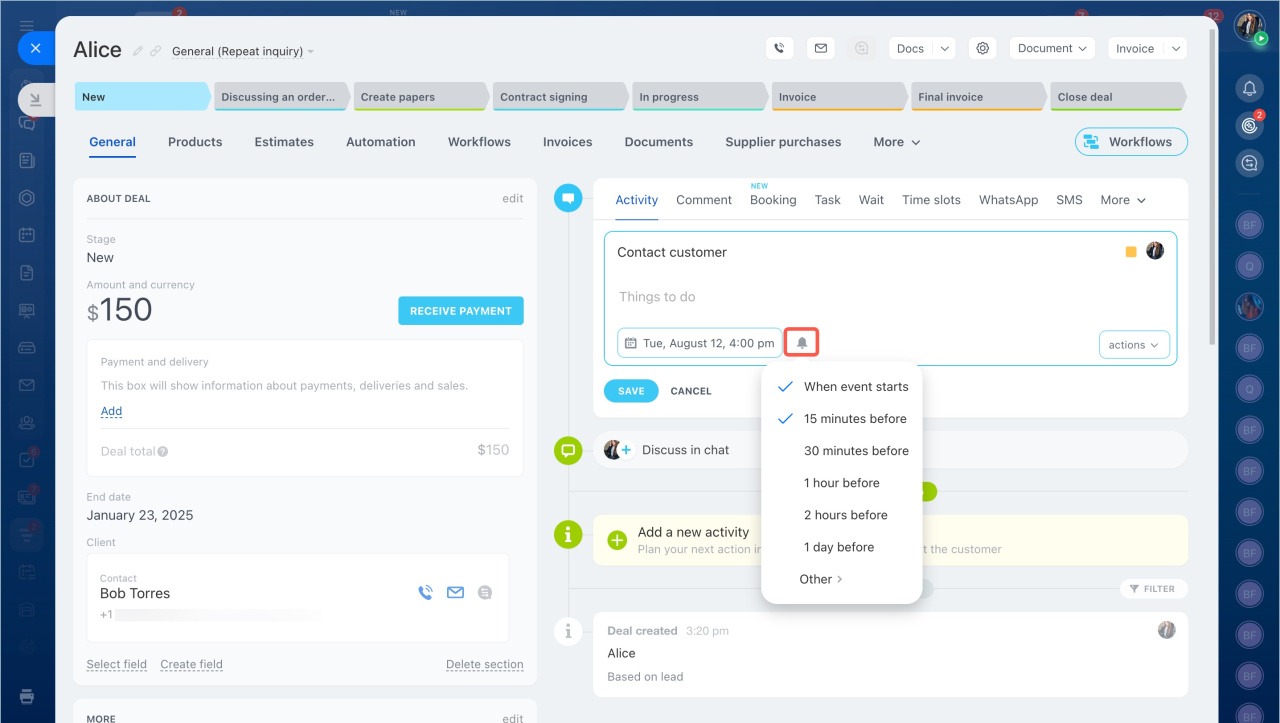Click the phone call icon in header
The width and height of the screenshot is (1280, 723).
coord(780,48)
